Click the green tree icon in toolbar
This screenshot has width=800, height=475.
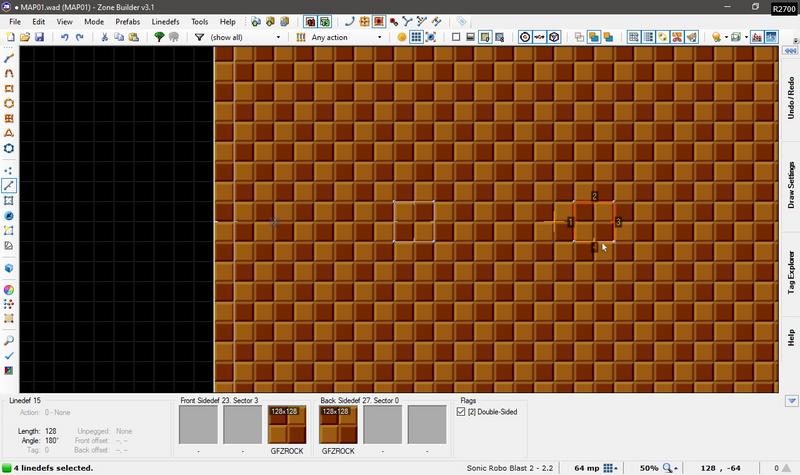[159, 37]
